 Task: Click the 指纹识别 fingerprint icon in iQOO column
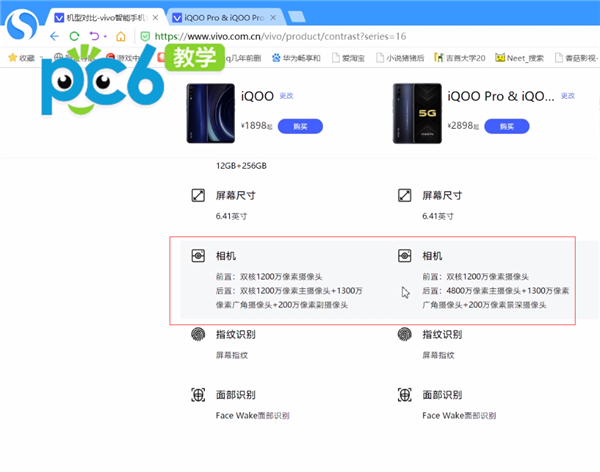(198, 334)
